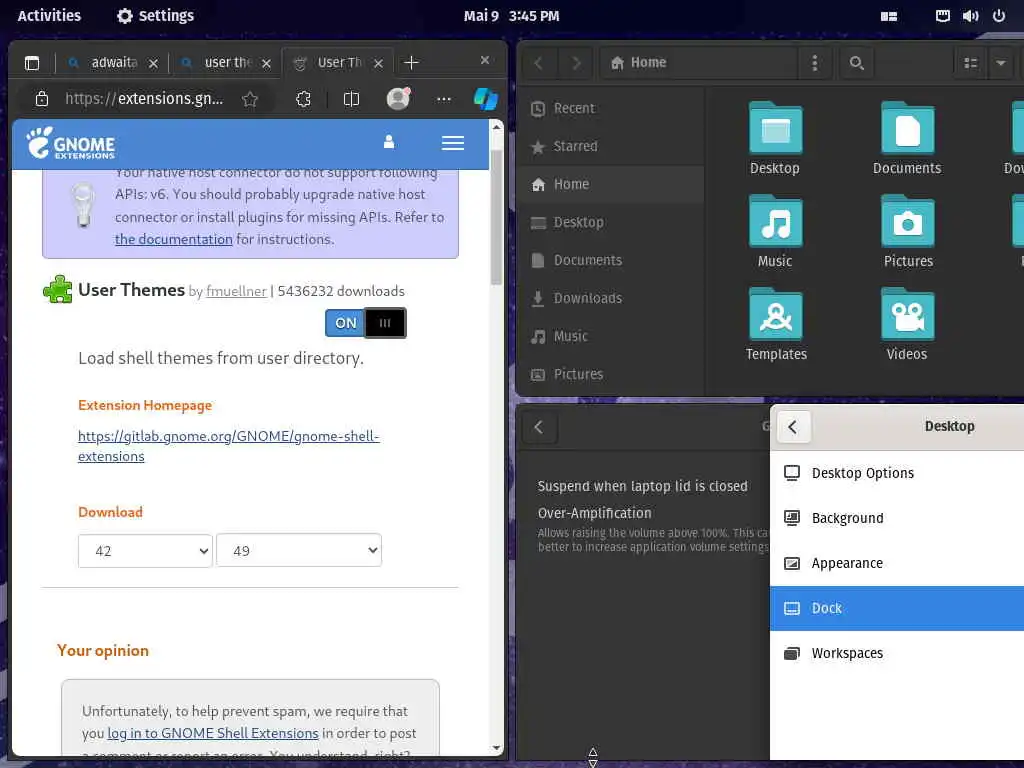Open browser profile avatar

click(398, 99)
